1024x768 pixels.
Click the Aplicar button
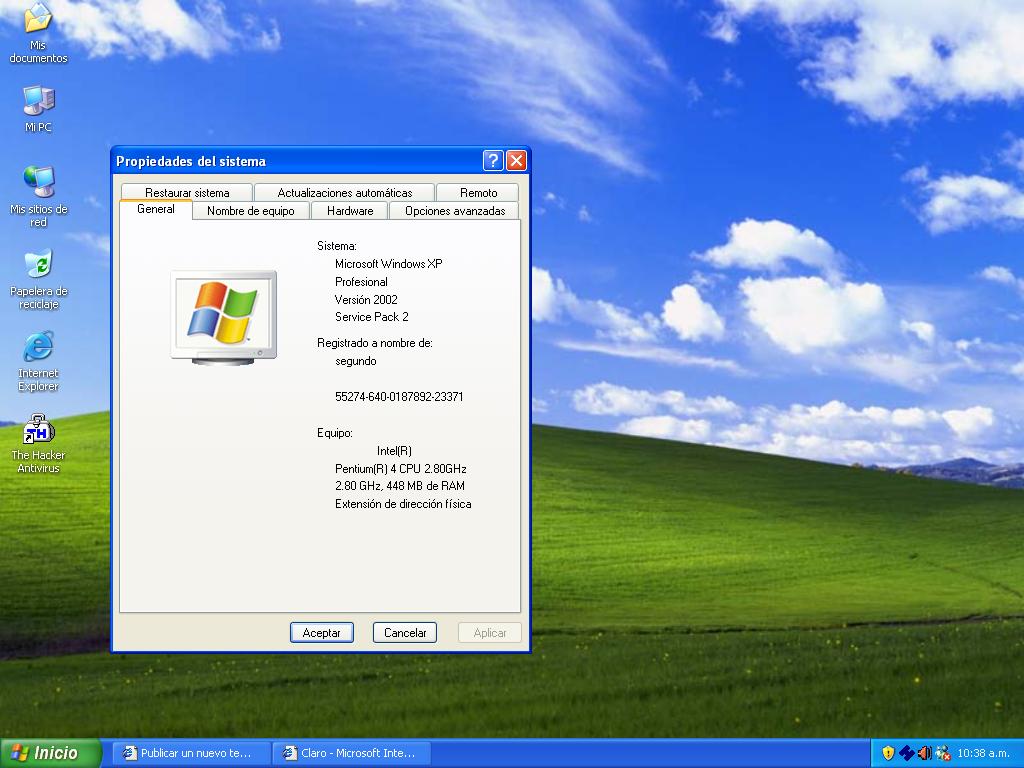490,632
